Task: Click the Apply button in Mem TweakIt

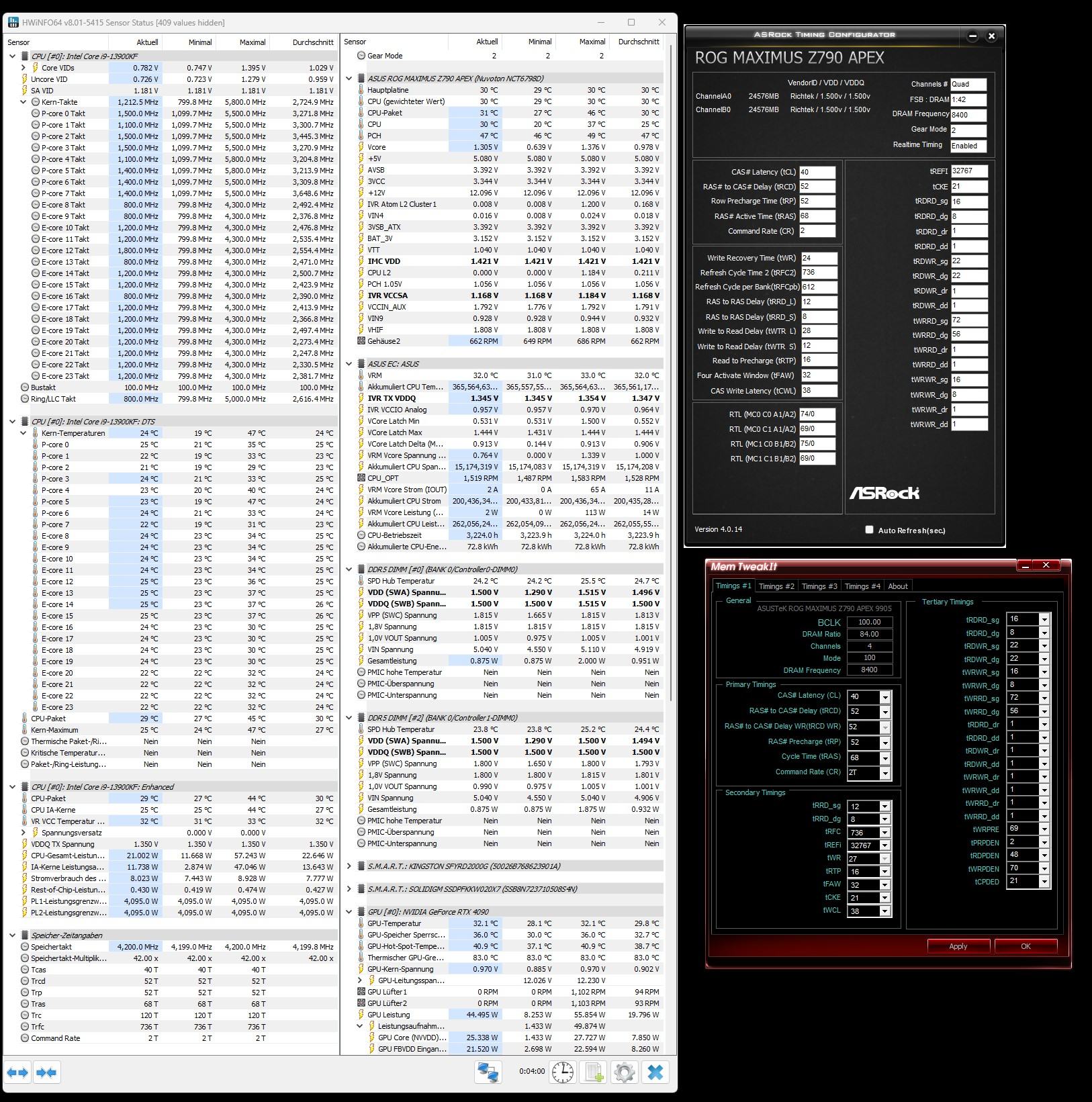Action: 958,946
